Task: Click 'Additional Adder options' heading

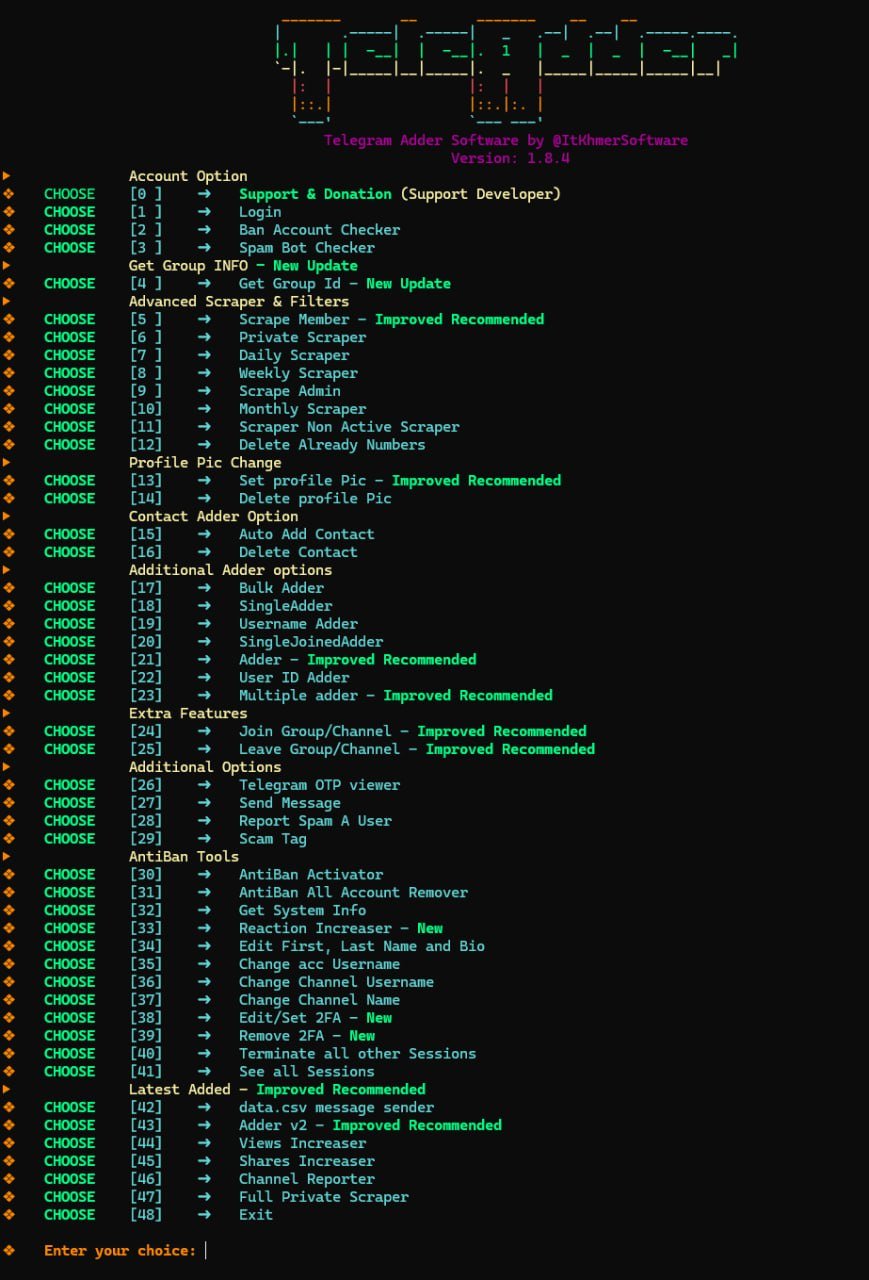Action: tap(230, 572)
